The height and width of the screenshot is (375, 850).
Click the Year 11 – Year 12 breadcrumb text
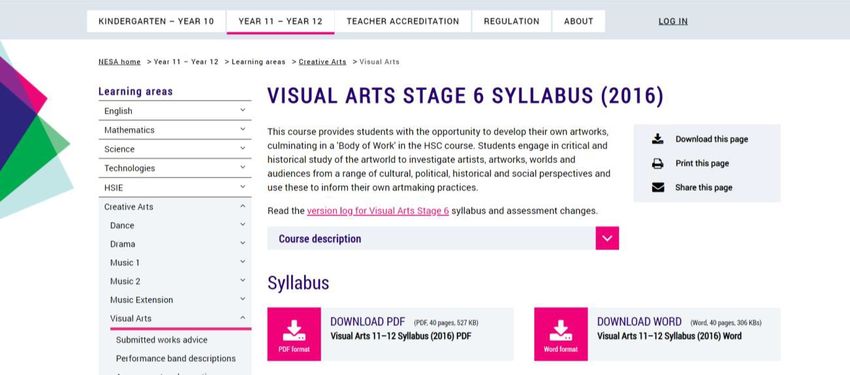186,62
